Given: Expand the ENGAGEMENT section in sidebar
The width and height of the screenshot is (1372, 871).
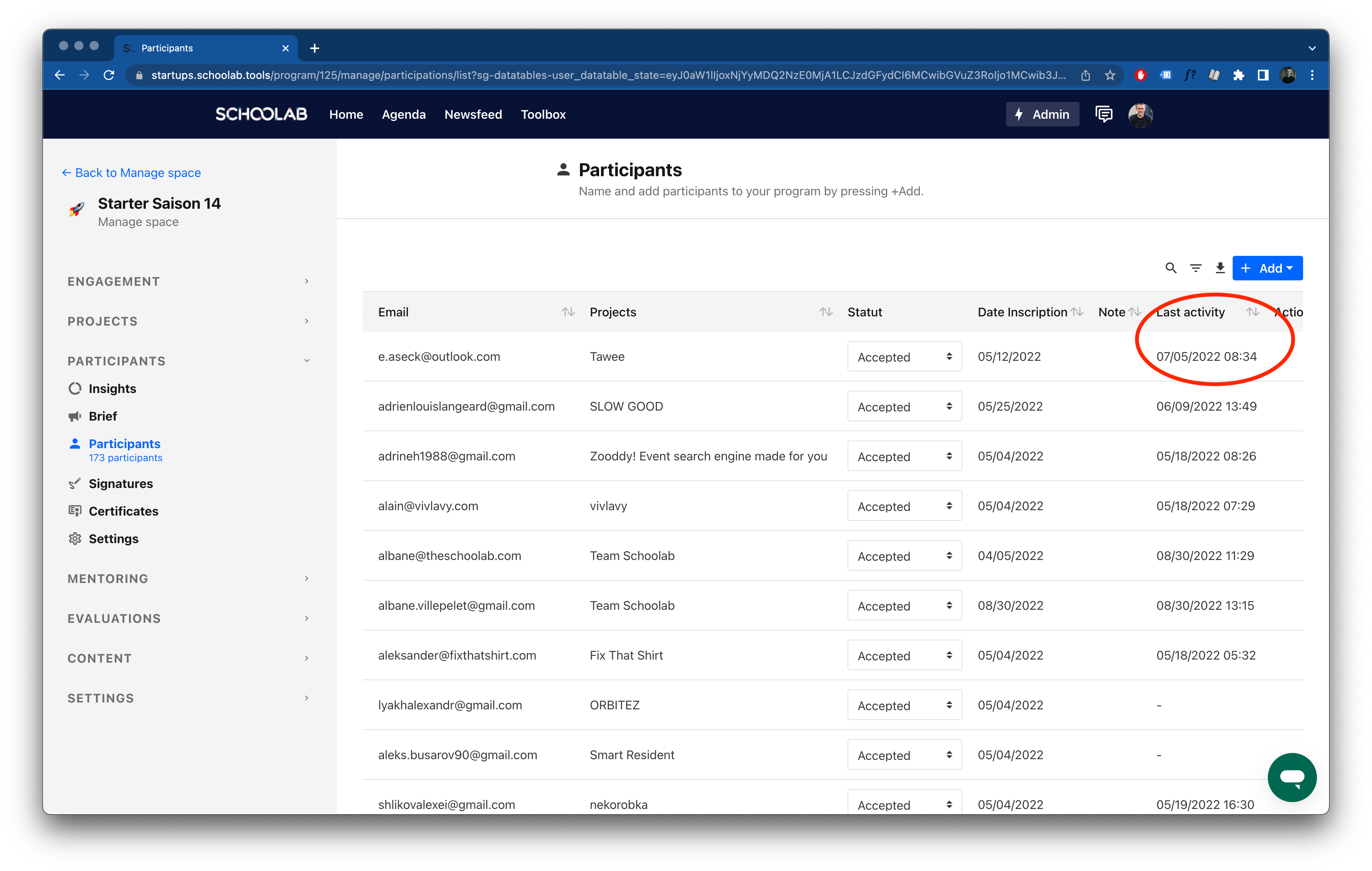Looking at the screenshot, I should pos(189,281).
